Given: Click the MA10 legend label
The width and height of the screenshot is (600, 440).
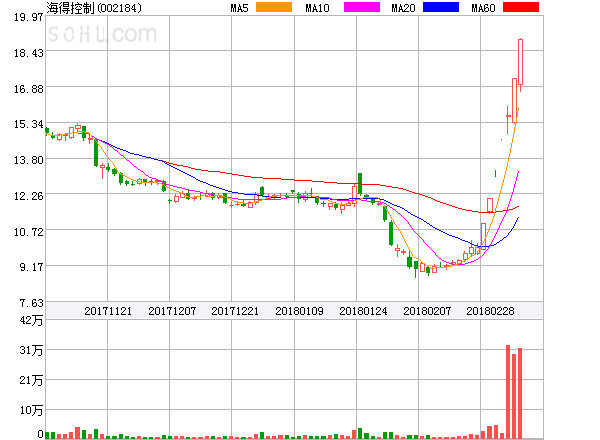Looking at the screenshot, I should tap(317, 8).
